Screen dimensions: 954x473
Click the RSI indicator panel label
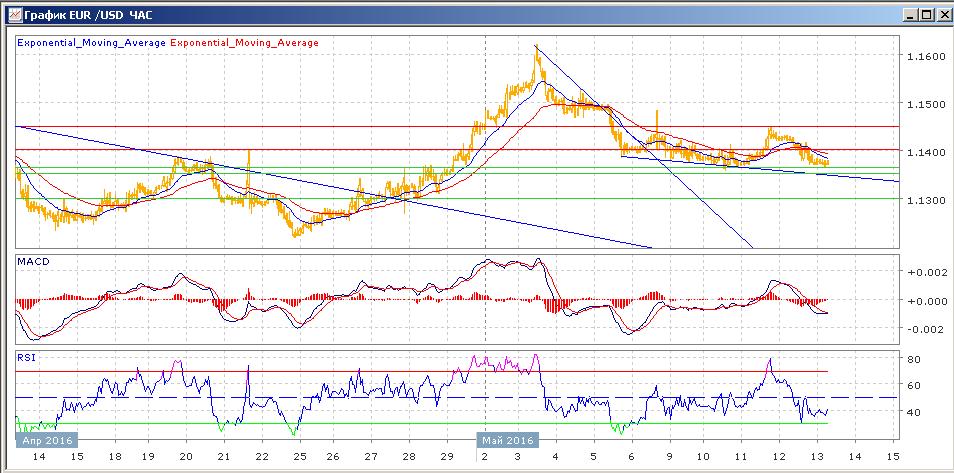click(x=27, y=355)
